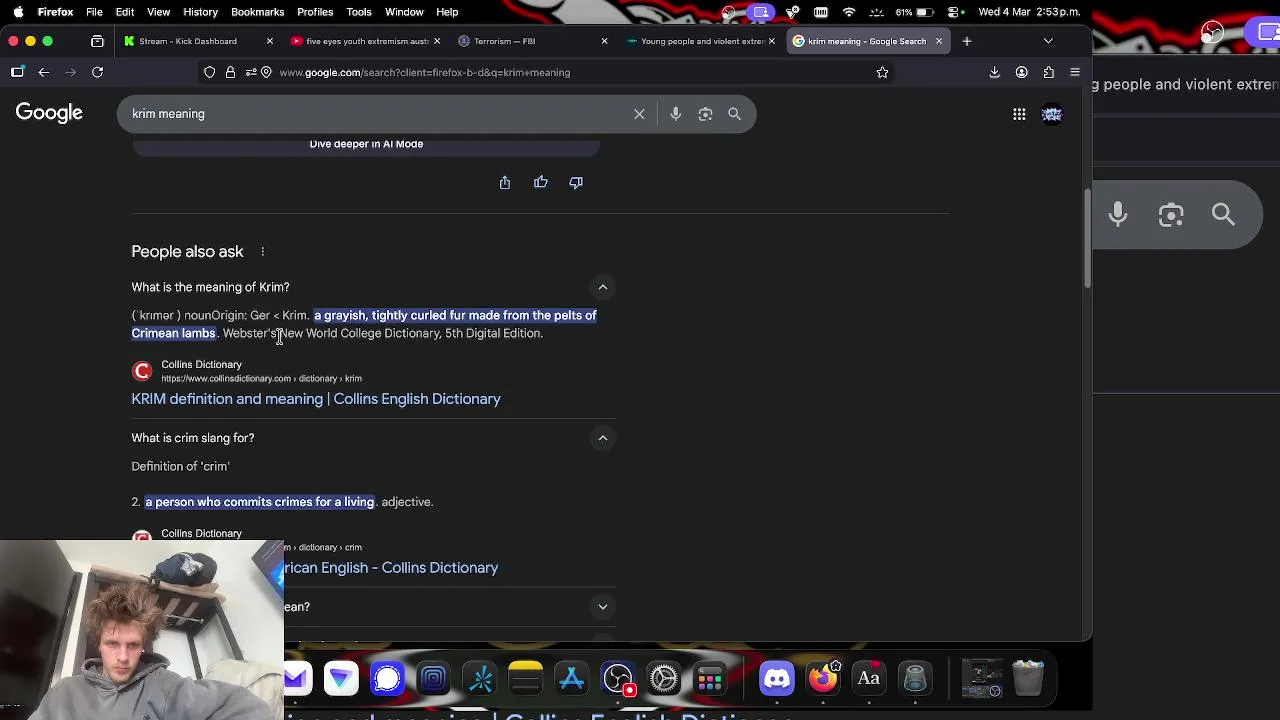Open tracking protection shield icon
Viewport: 1280px width, 720px height.
pos(209,72)
